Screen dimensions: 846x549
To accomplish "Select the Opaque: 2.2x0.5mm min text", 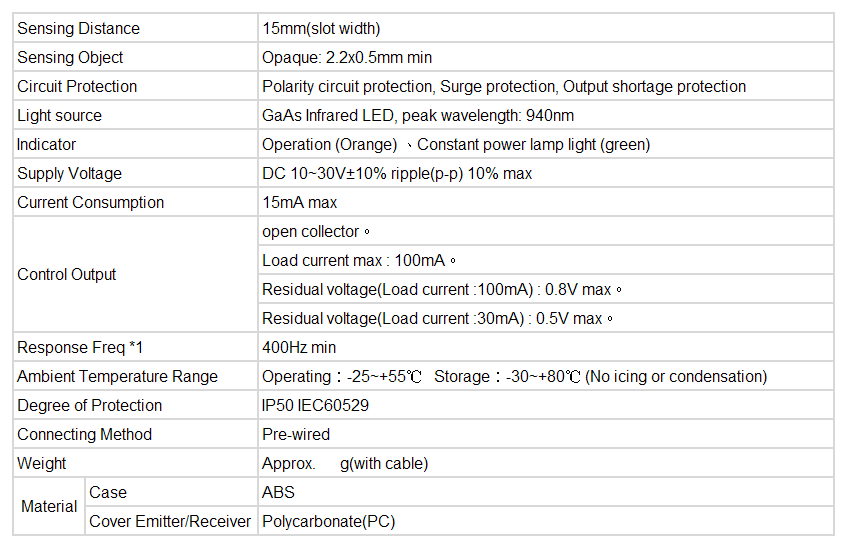I will point(347,57).
